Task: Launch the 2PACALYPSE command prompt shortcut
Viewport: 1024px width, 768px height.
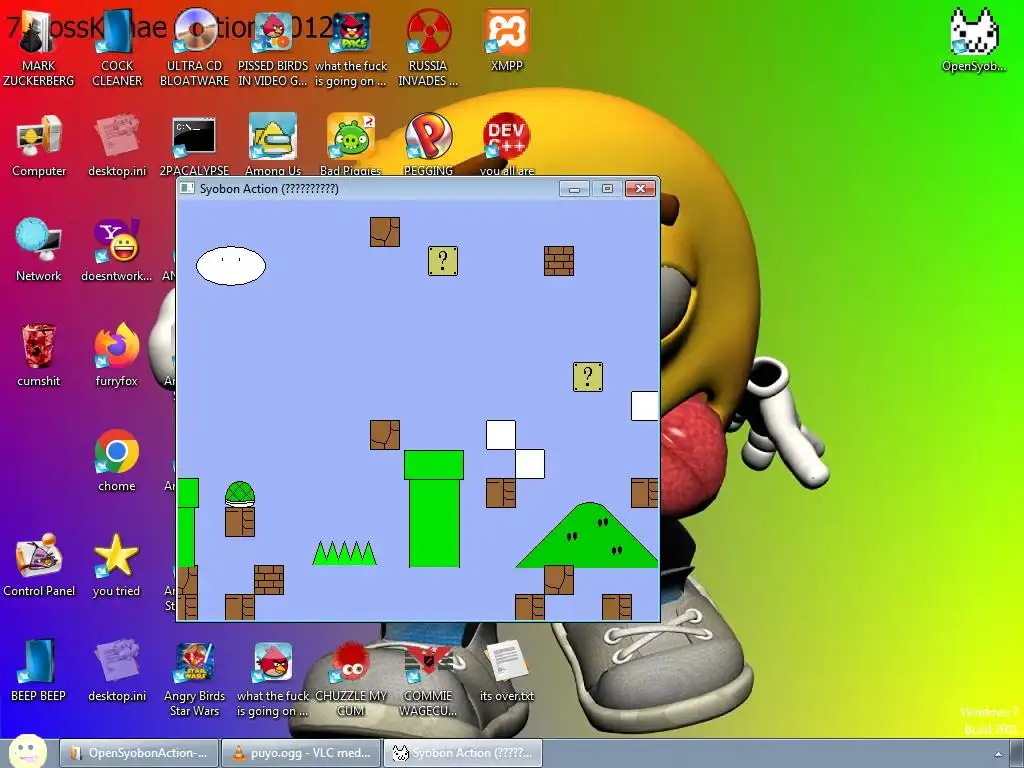Action: coord(194,146)
